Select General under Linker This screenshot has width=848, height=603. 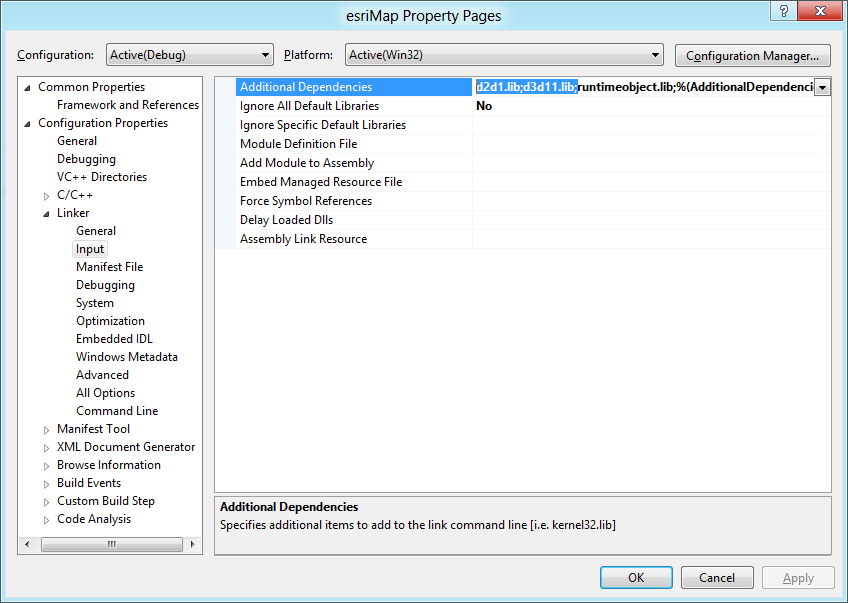coord(96,231)
